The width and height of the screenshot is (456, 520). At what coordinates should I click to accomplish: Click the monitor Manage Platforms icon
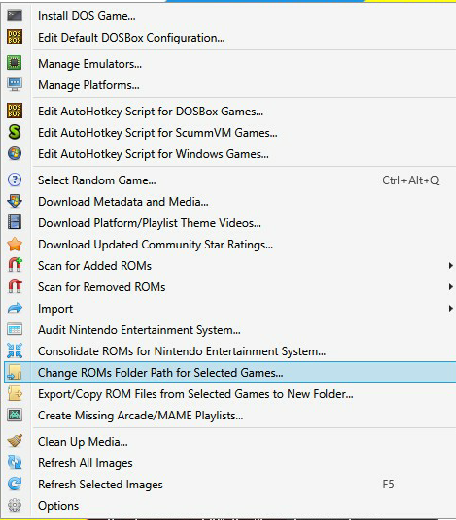14,85
